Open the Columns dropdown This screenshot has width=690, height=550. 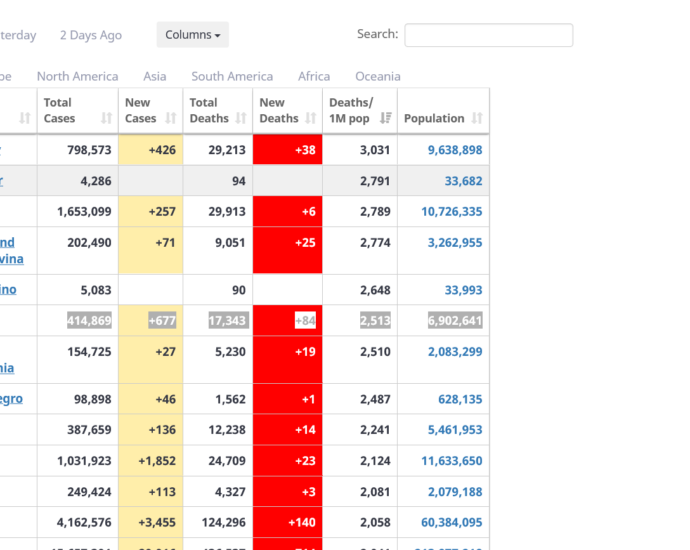coord(193,35)
